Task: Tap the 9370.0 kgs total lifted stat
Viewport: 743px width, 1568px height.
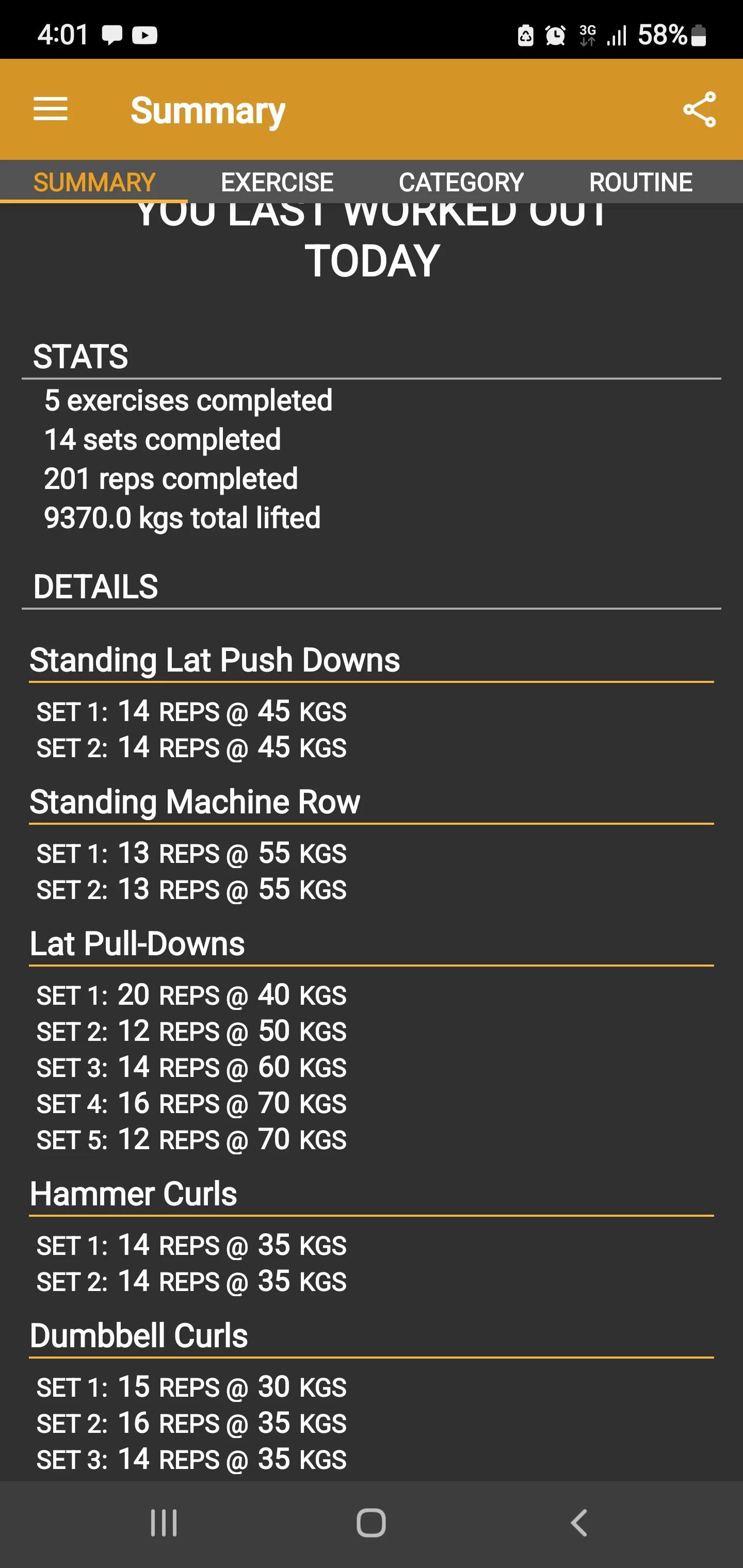Action: [182, 518]
